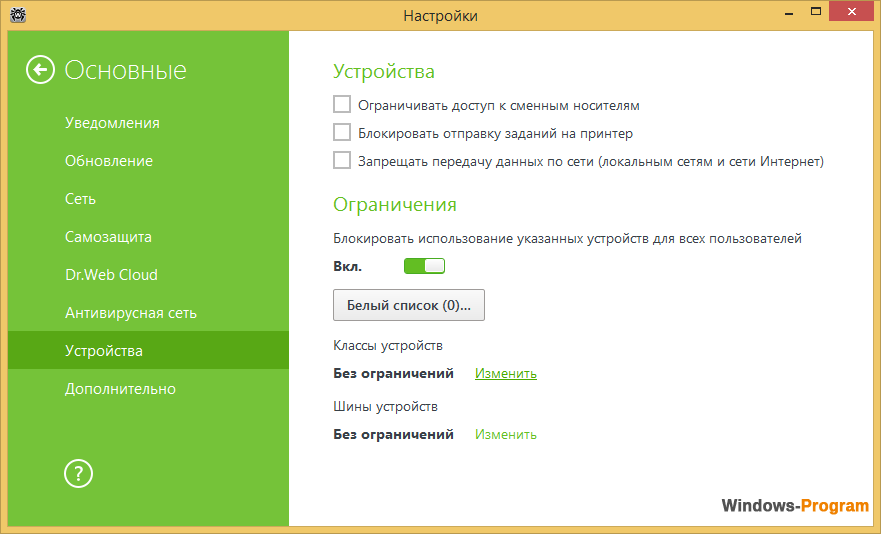The height and width of the screenshot is (534, 881).
Task: Click Изменить link for Классы устройств
Action: pyautogui.click(x=506, y=373)
